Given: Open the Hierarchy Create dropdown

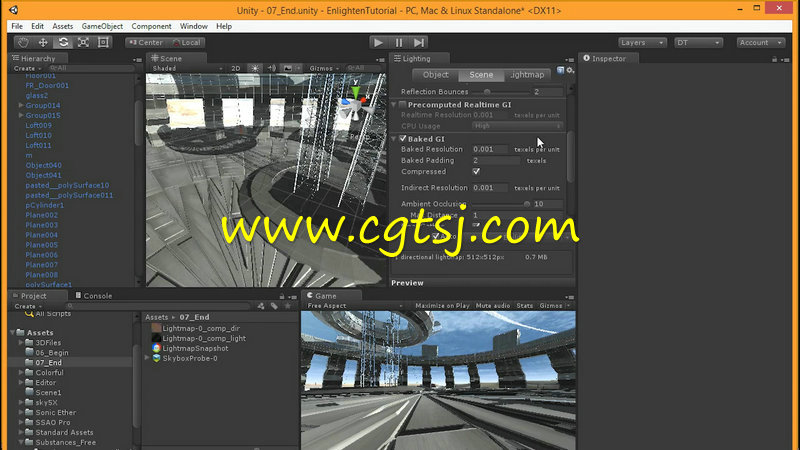Looking at the screenshot, I should point(28,68).
